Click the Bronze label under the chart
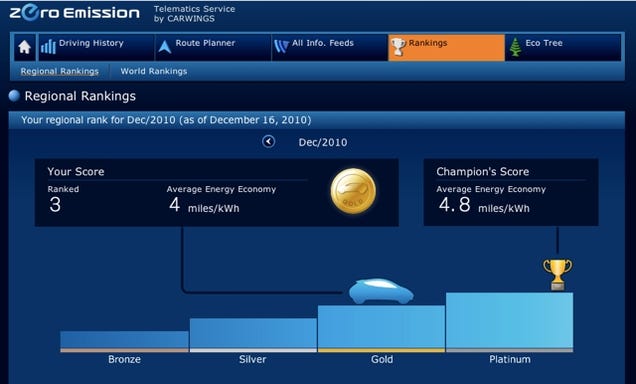The width and height of the screenshot is (636, 384). point(125,359)
